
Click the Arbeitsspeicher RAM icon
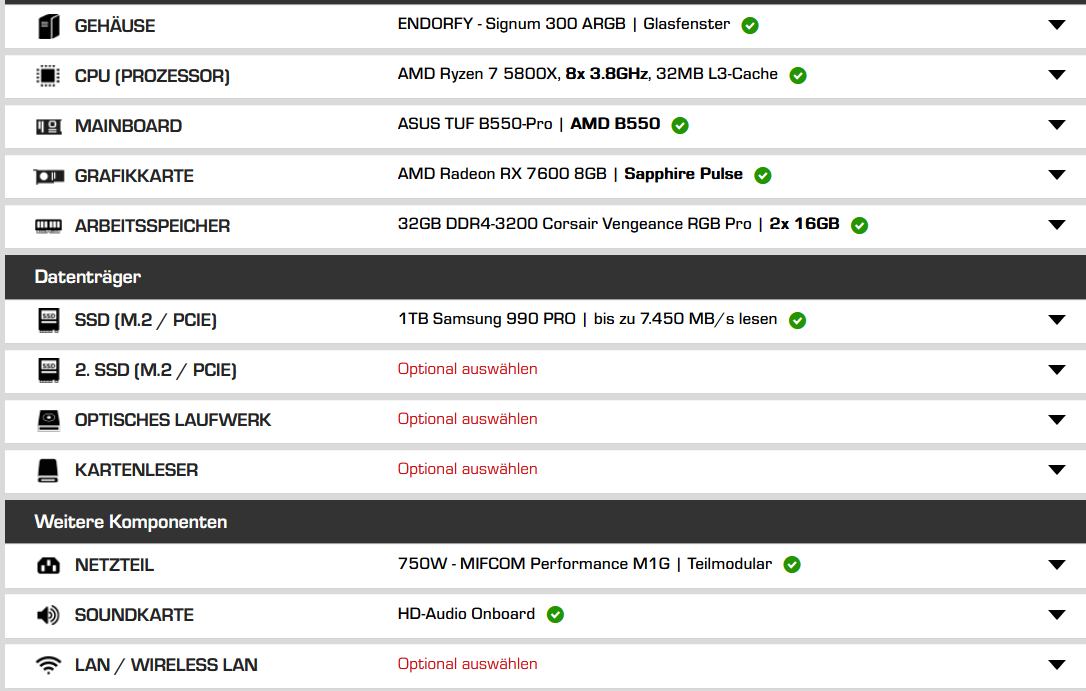click(x=48, y=226)
